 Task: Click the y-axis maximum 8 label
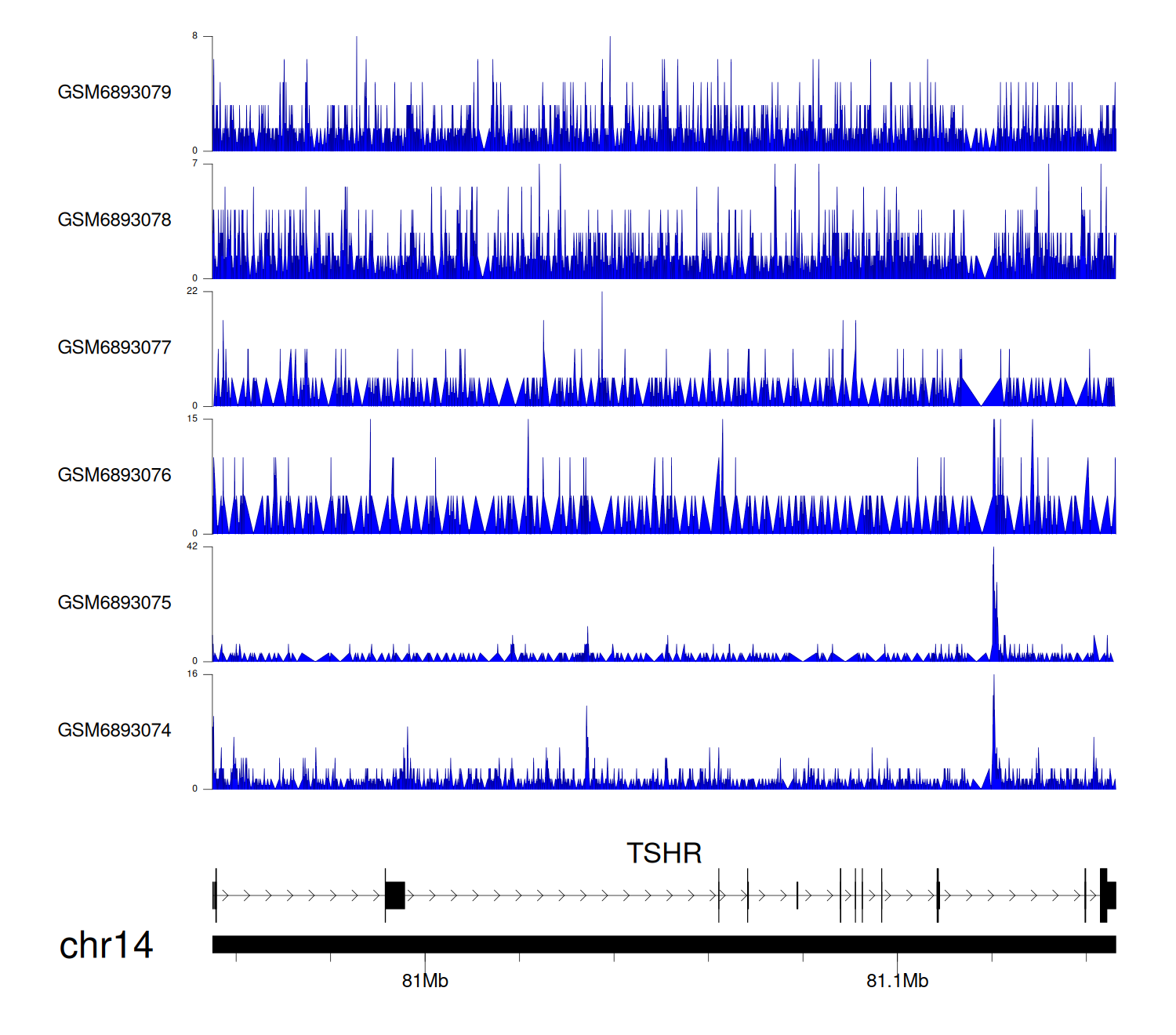(x=195, y=36)
